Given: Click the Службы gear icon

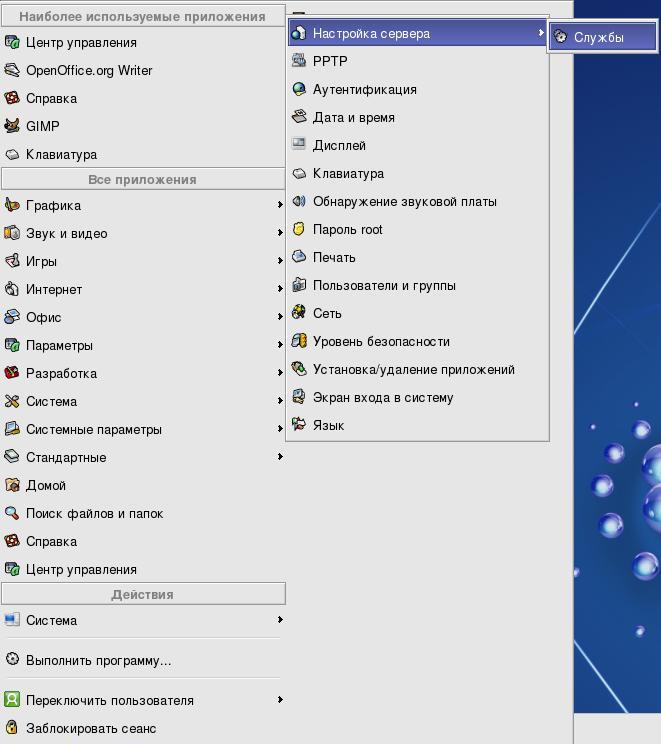Looking at the screenshot, I should 560,37.
